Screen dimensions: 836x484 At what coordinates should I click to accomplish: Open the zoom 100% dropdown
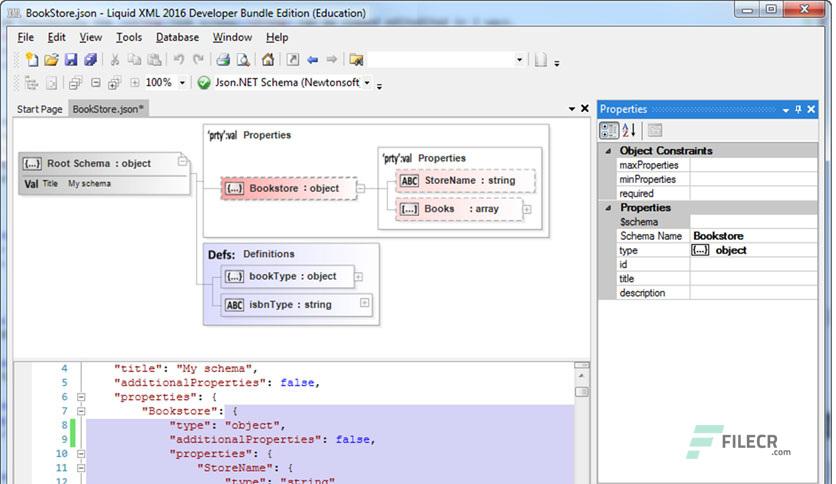pyautogui.click(x=182, y=83)
